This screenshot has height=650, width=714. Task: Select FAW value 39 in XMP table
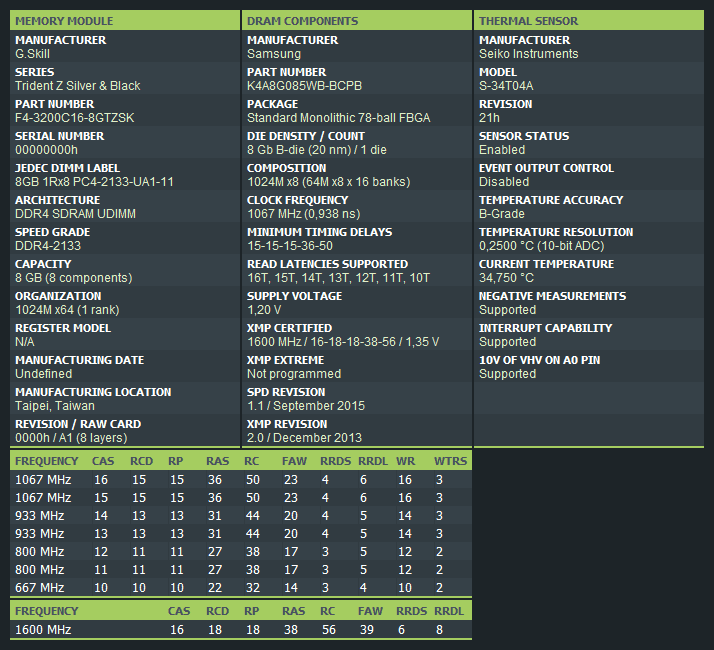[x=367, y=630]
